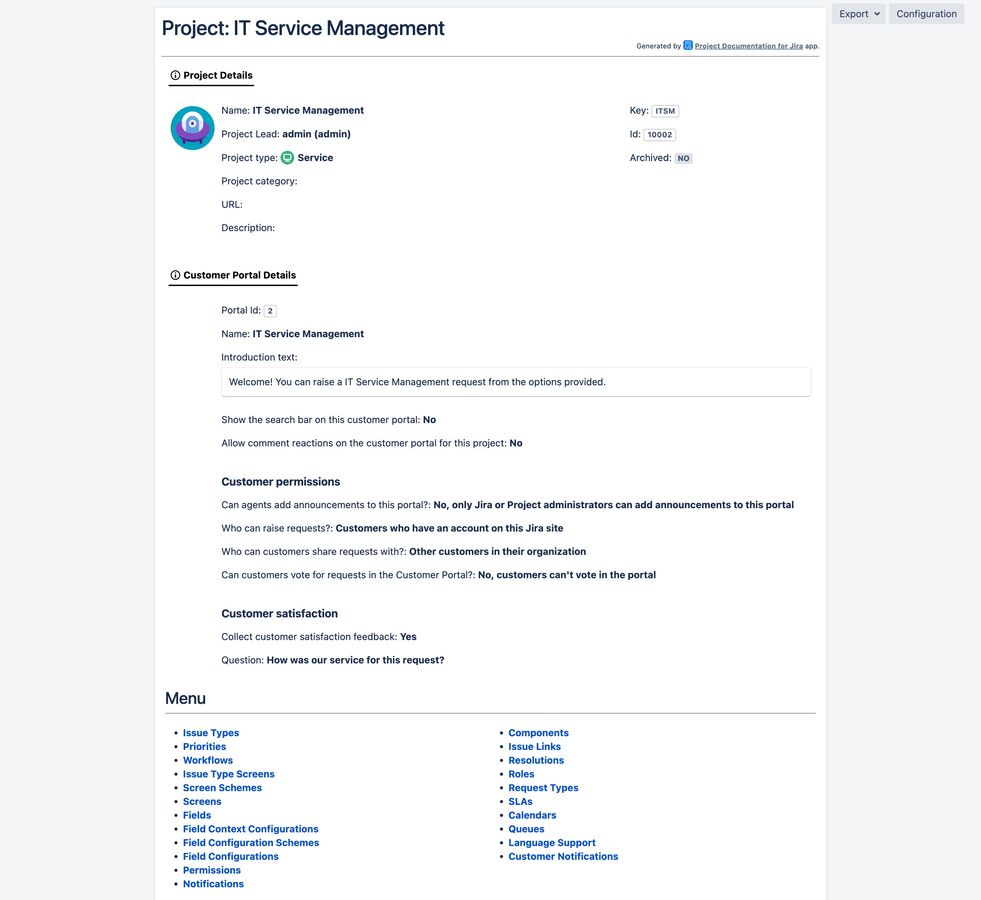Open Customer Notifications link
Screen dimensions: 981x900
point(563,857)
